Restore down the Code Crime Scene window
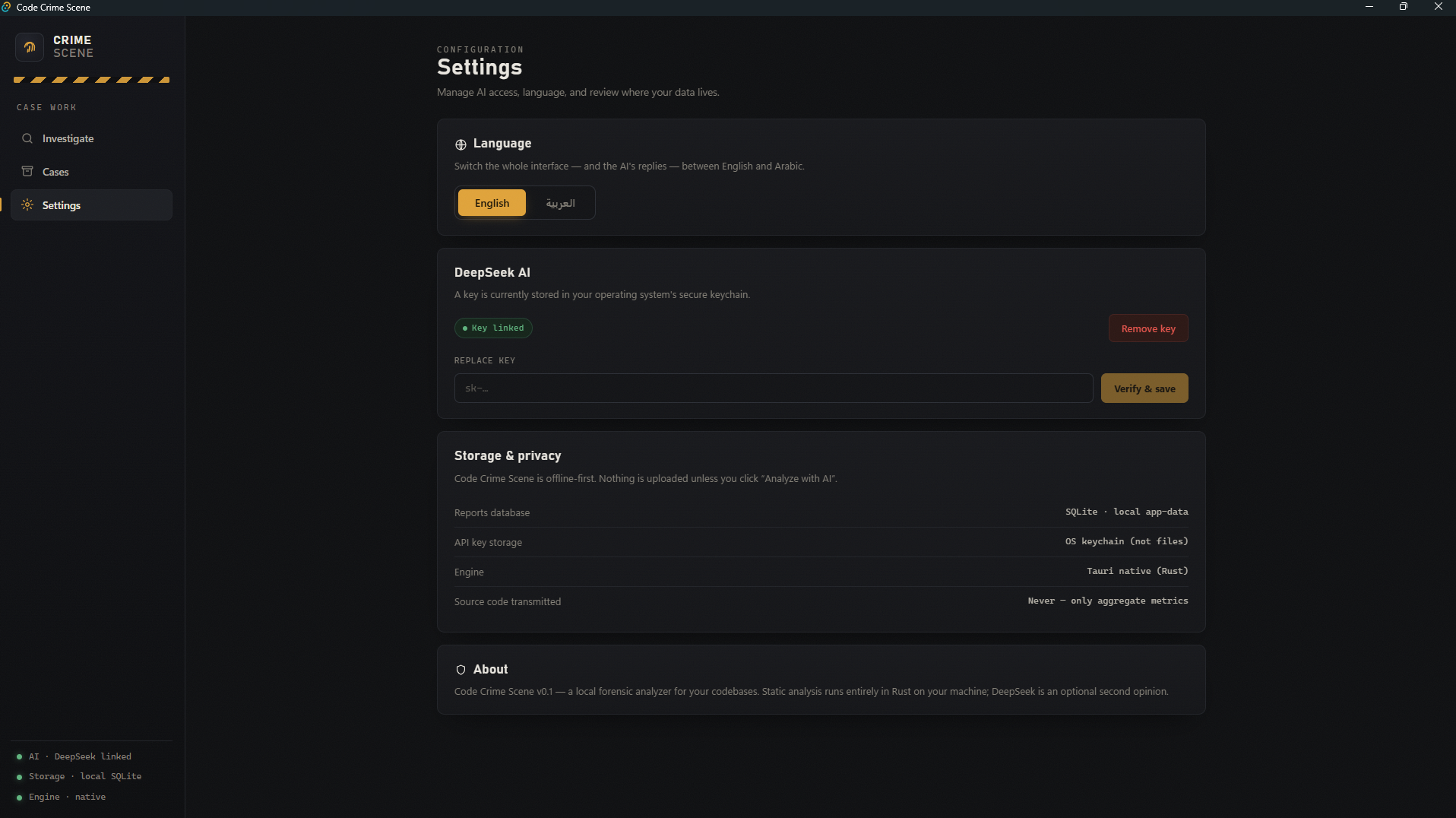This screenshot has height=818, width=1456. pos(1403,7)
